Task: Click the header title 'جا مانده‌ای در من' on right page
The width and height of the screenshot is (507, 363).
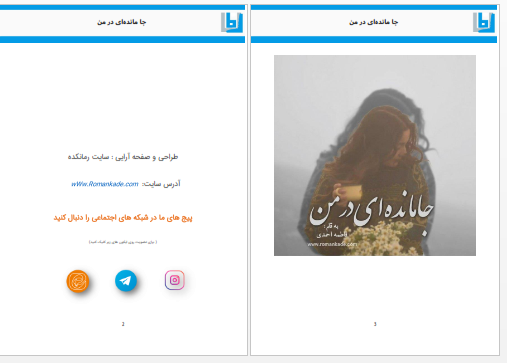Action: (374, 22)
